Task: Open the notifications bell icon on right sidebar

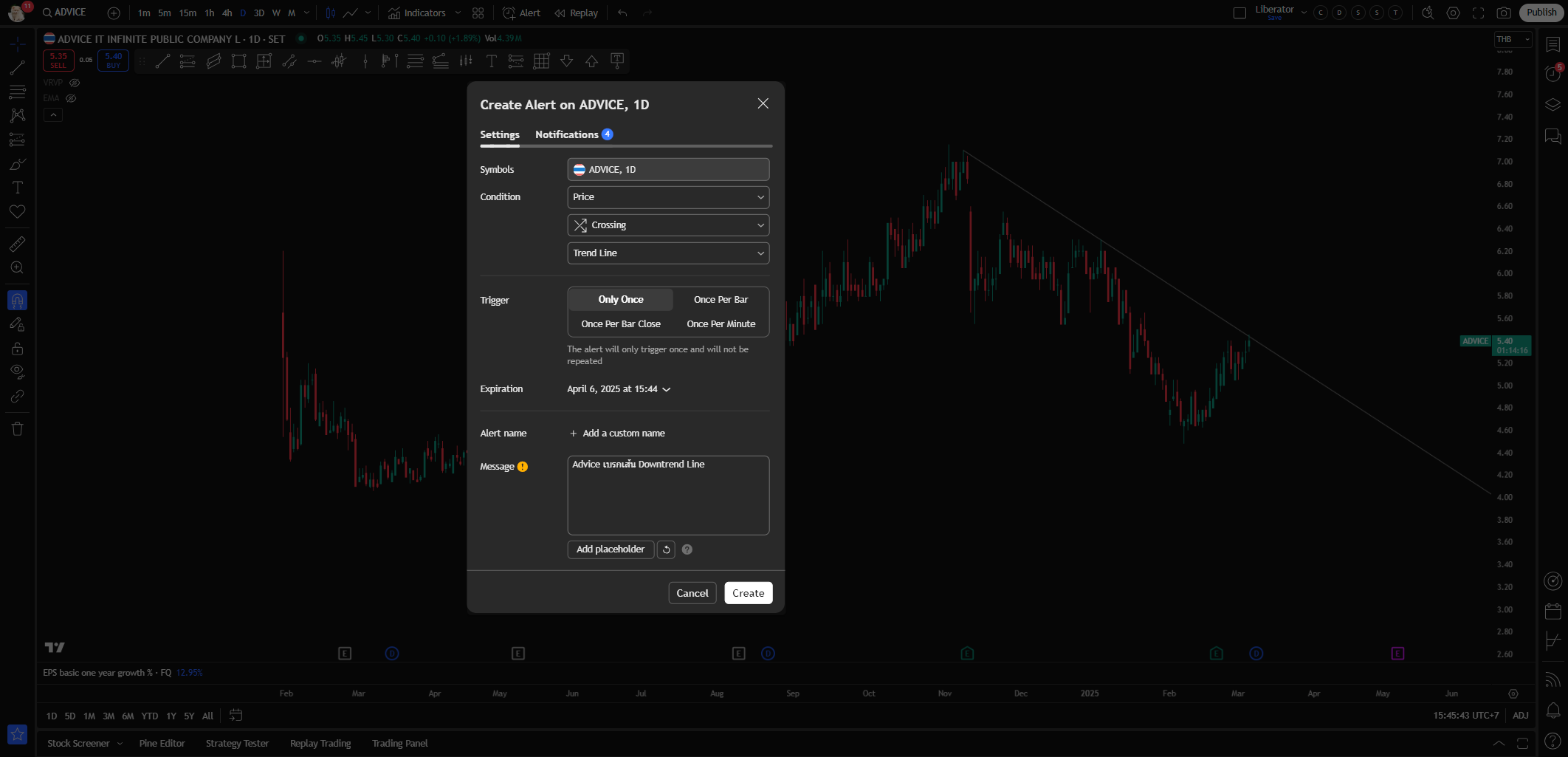Action: click(x=1553, y=710)
